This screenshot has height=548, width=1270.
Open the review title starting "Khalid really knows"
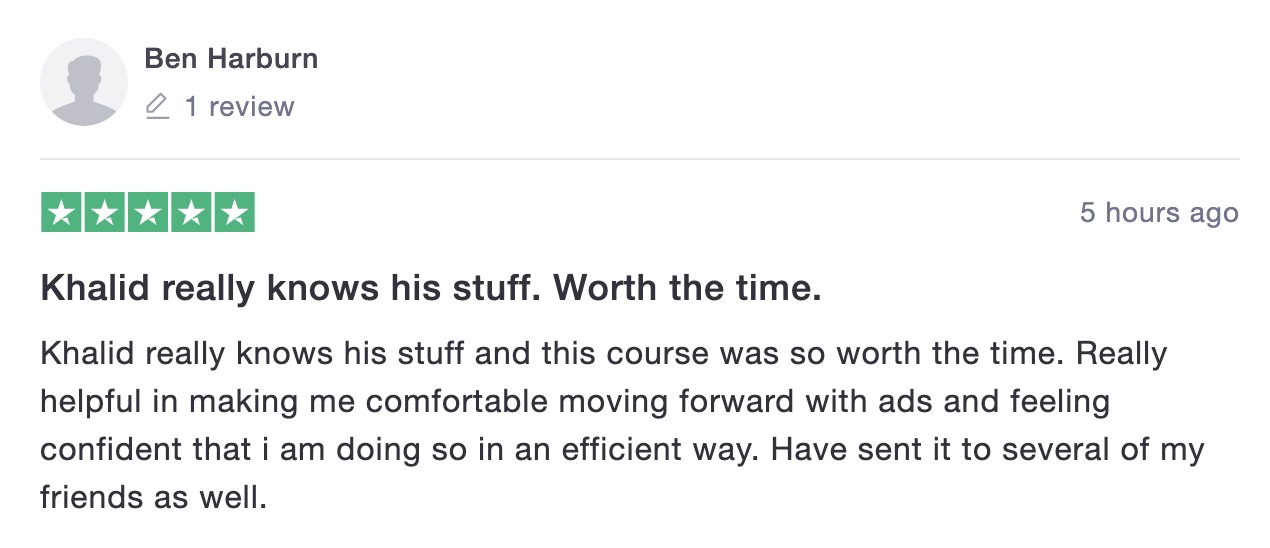tap(431, 289)
